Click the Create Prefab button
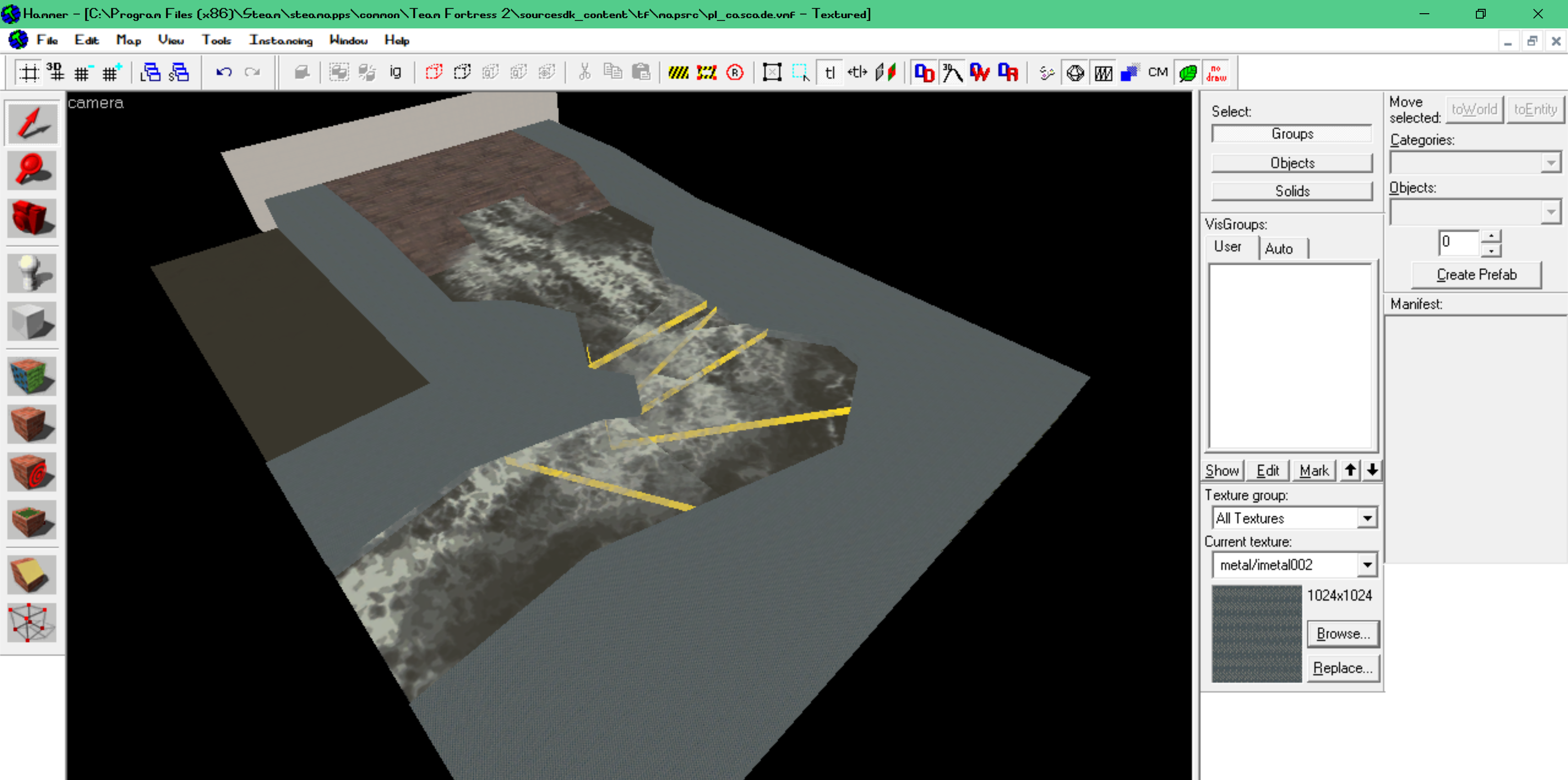 coord(1476,274)
